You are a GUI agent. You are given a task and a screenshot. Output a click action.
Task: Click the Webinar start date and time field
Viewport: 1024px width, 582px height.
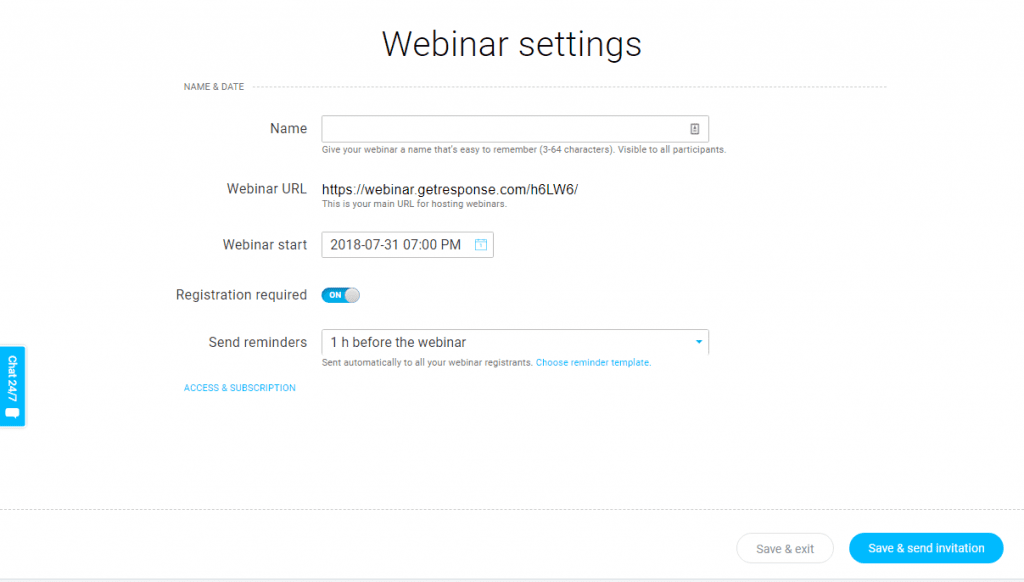408,244
